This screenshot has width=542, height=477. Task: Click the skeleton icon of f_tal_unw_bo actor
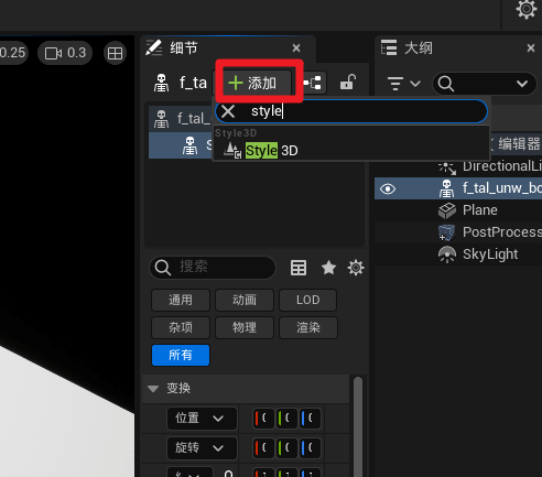pos(447,189)
